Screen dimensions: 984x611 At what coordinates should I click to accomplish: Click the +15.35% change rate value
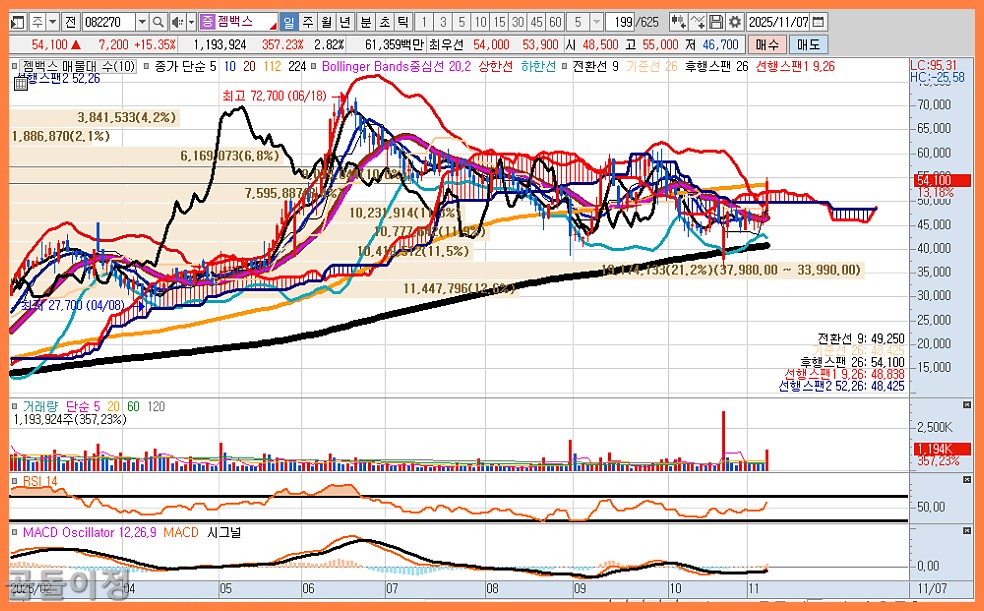pyautogui.click(x=154, y=45)
